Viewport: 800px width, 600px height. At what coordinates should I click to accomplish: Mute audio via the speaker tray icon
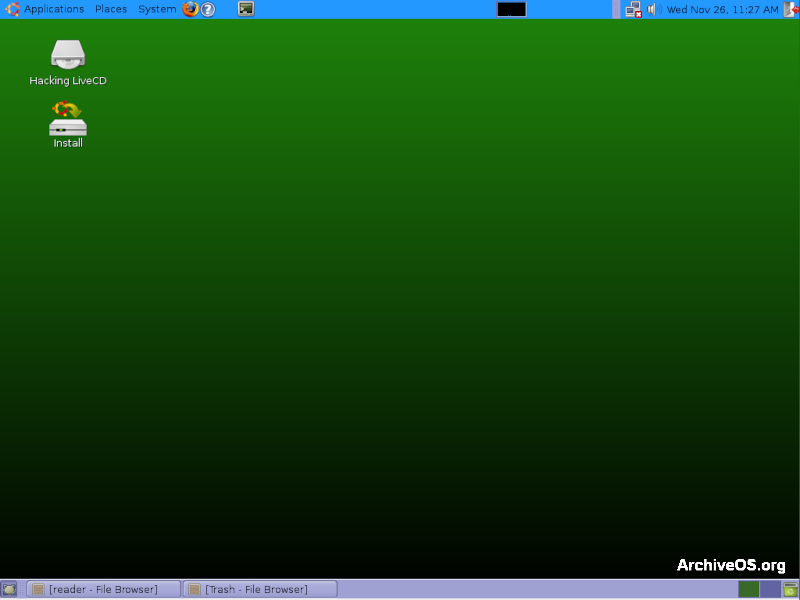pos(651,9)
